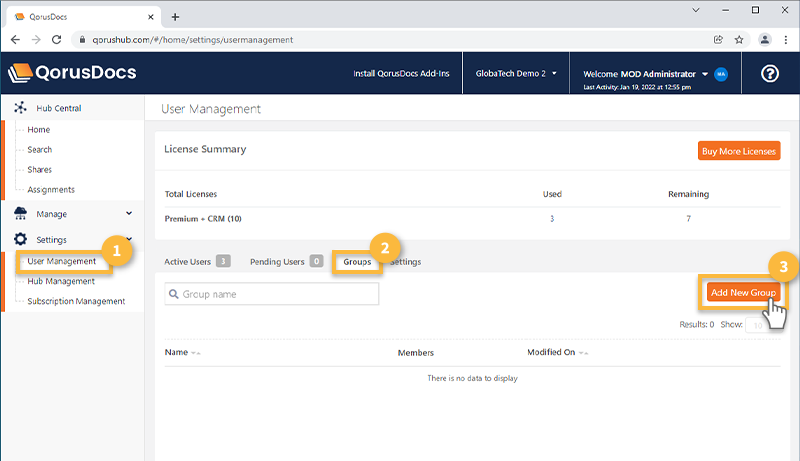Click the browser back arrow
The height and width of the screenshot is (461, 800).
point(15,40)
